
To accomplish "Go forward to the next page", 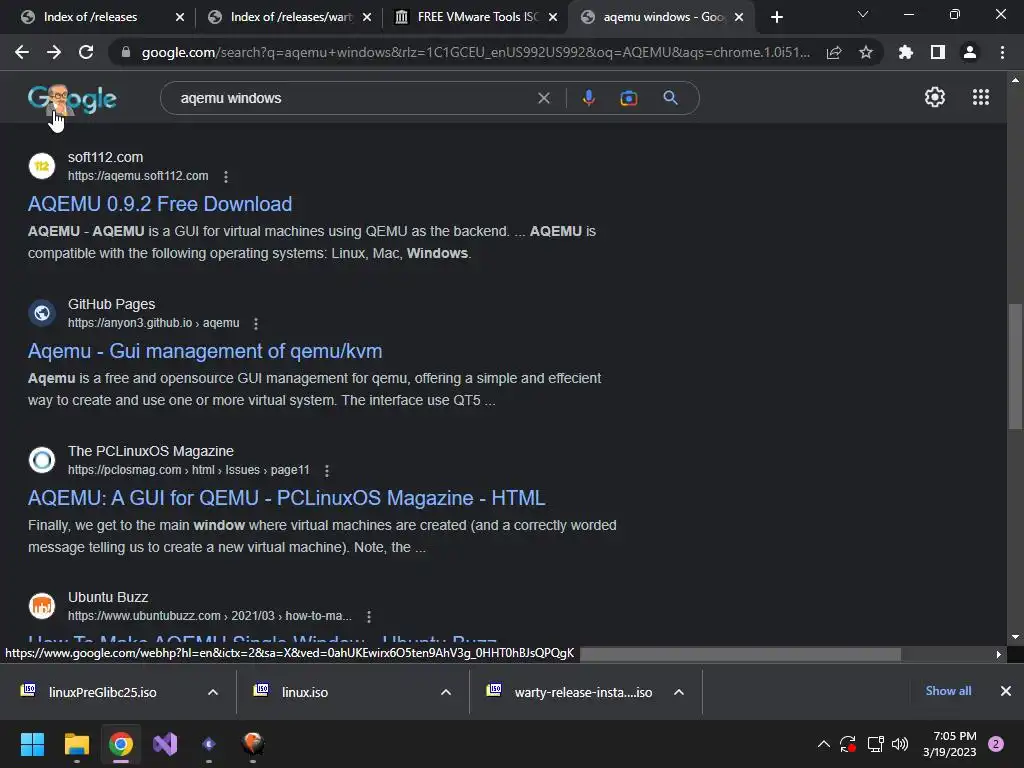I will pos(54,52).
